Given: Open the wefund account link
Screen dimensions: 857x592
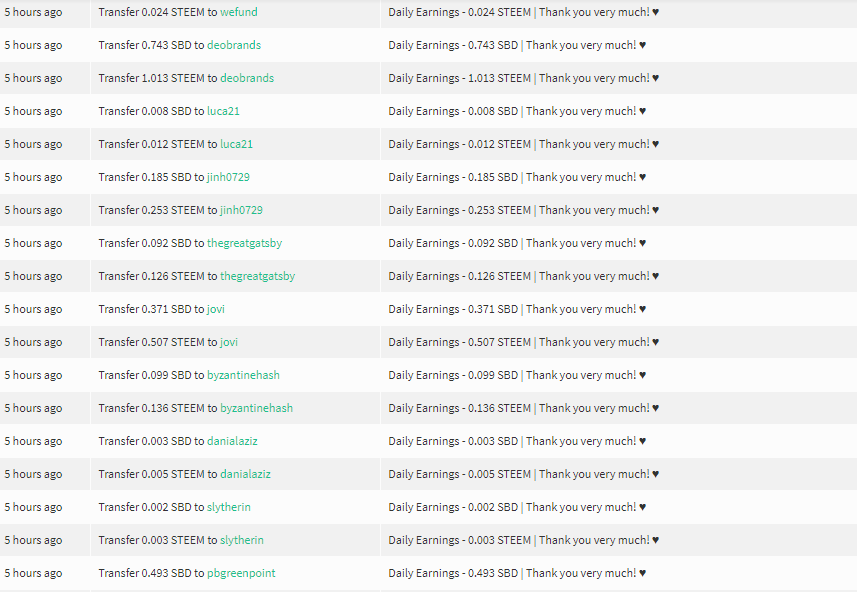Looking at the screenshot, I should tap(239, 12).
